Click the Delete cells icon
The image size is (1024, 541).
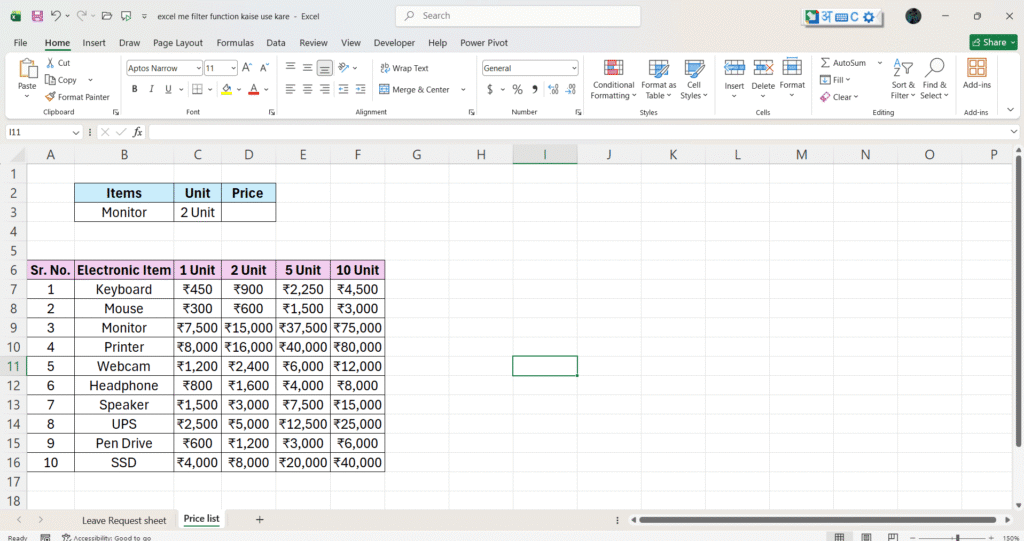(763, 67)
